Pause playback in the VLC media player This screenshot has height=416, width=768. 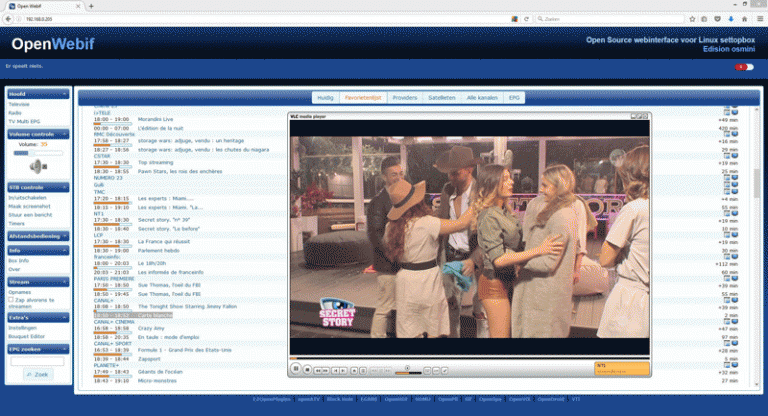pos(296,369)
